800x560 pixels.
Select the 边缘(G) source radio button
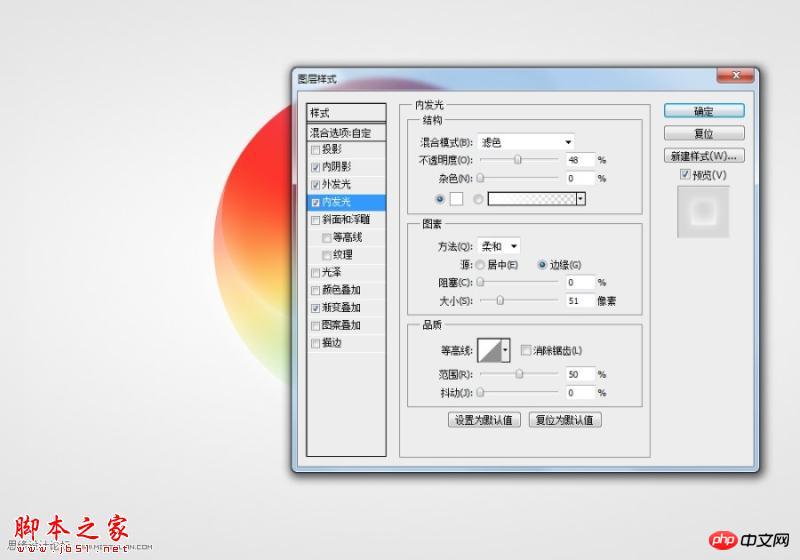542,265
